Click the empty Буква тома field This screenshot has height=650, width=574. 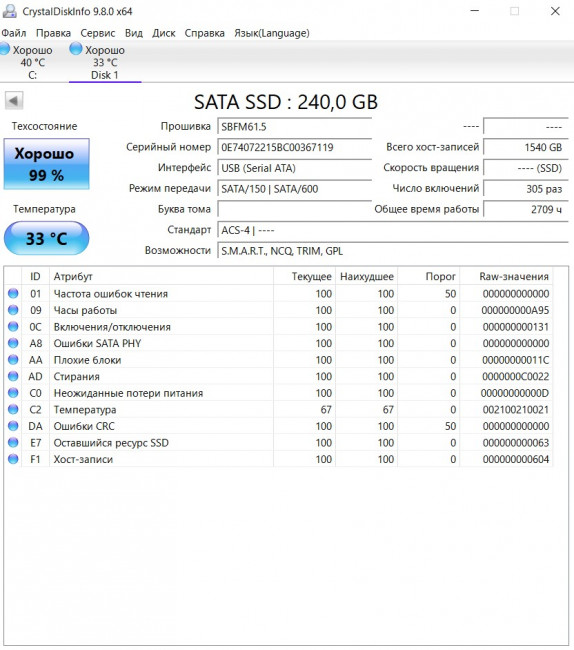(294, 209)
